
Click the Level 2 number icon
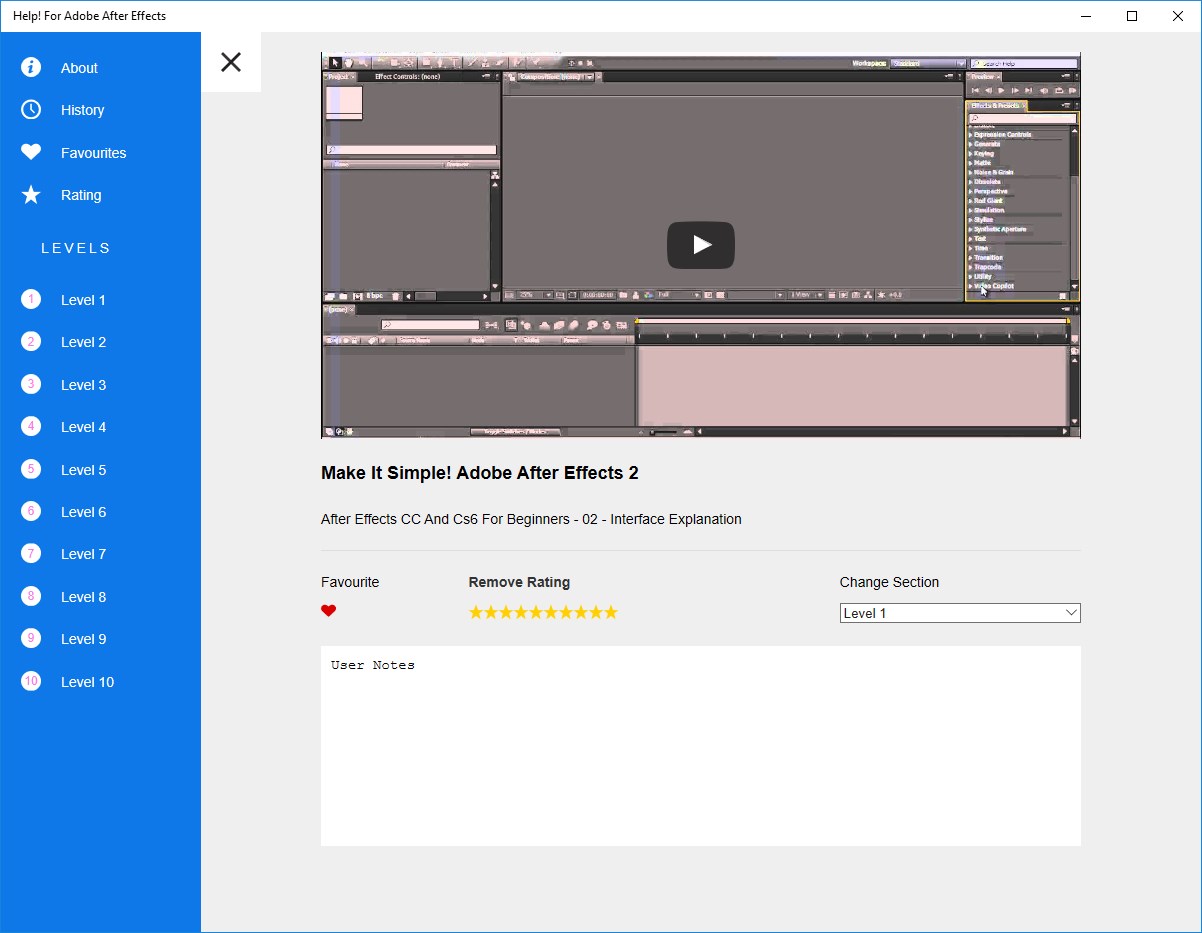point(31,342)
